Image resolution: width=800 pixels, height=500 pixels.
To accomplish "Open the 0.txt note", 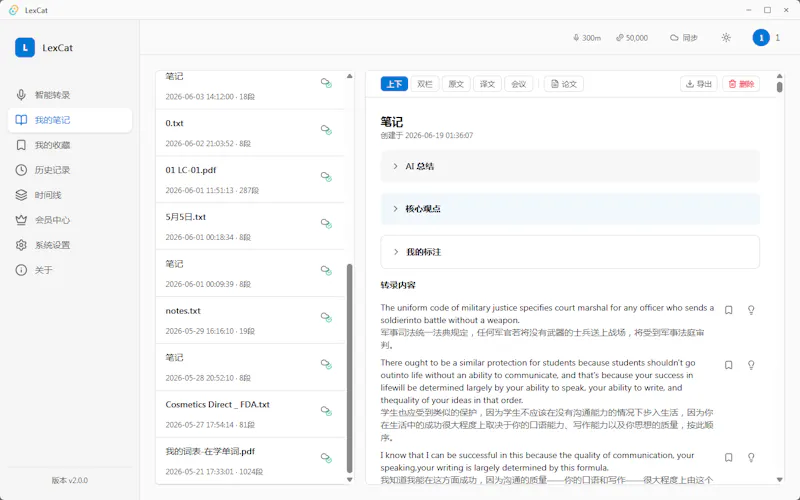I will [250, 133].
